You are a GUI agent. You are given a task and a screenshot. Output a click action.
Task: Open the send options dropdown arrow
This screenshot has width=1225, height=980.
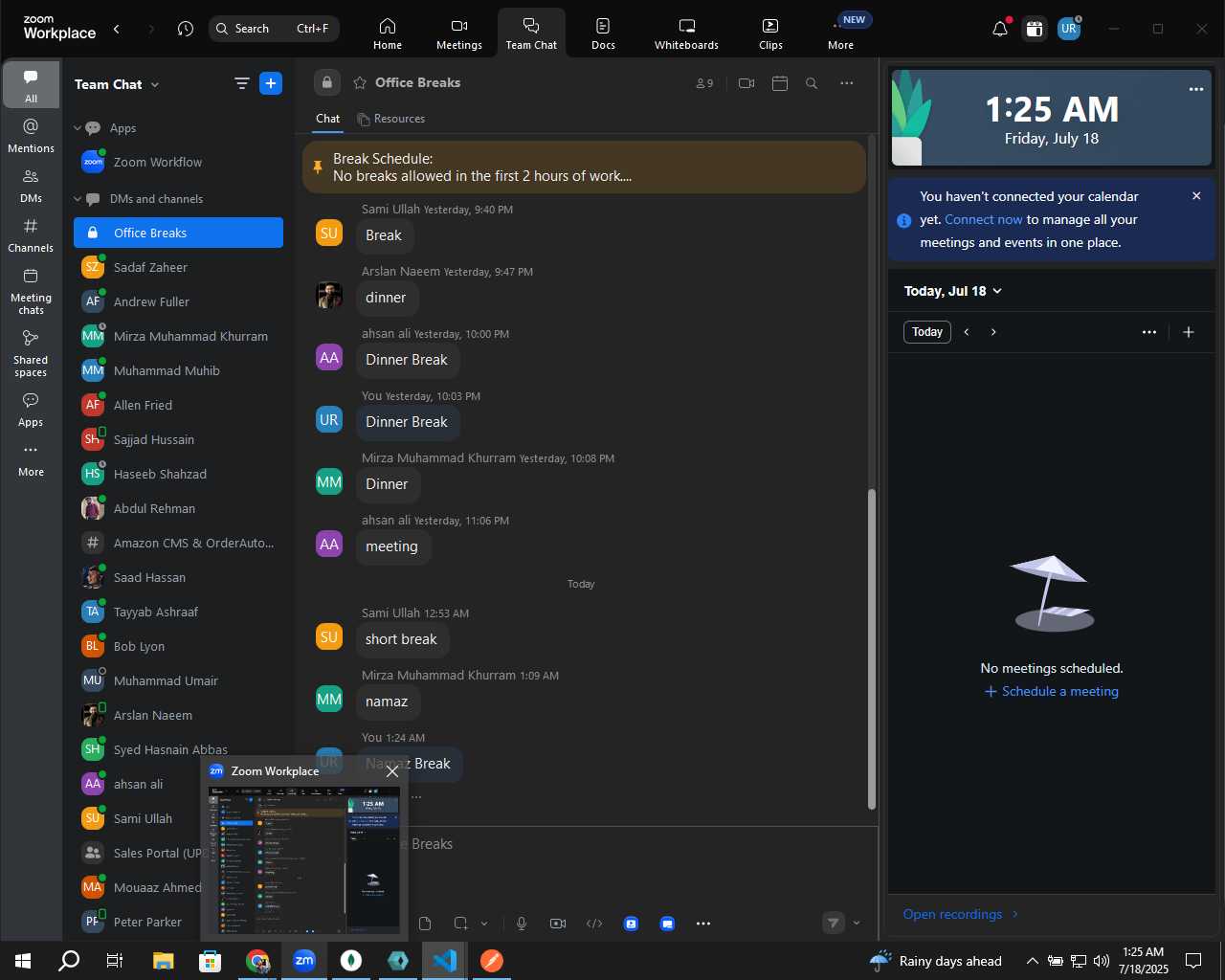point(857,924)
